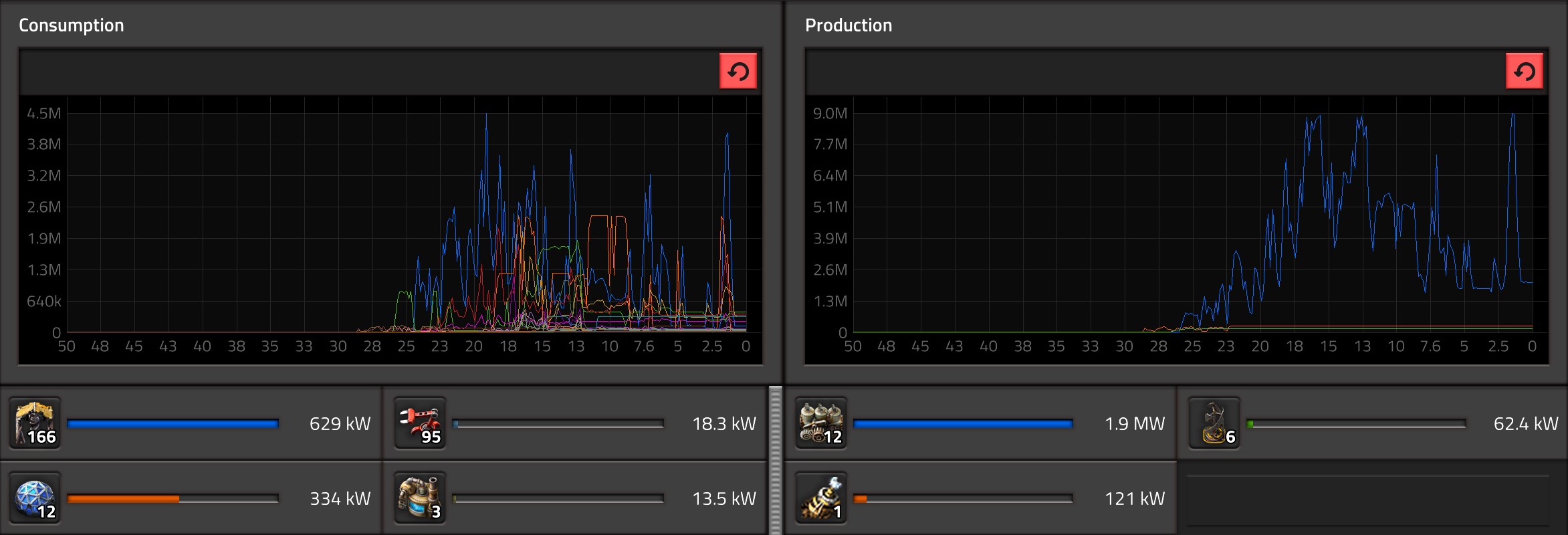Click the blue lab dome icon
Image resolution: width=1568 pixels, height=535 pixels.
pyautogui.click(x=35, y=498)
